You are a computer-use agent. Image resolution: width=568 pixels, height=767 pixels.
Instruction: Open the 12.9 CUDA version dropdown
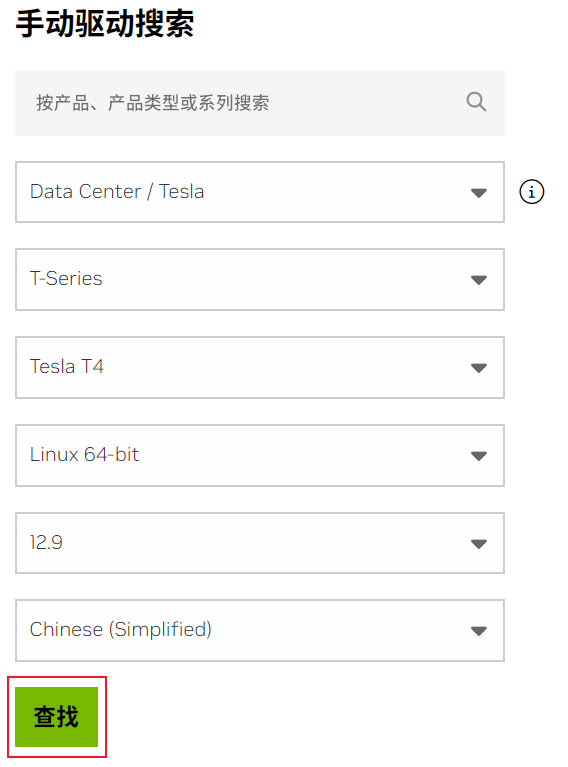point(260,543)
